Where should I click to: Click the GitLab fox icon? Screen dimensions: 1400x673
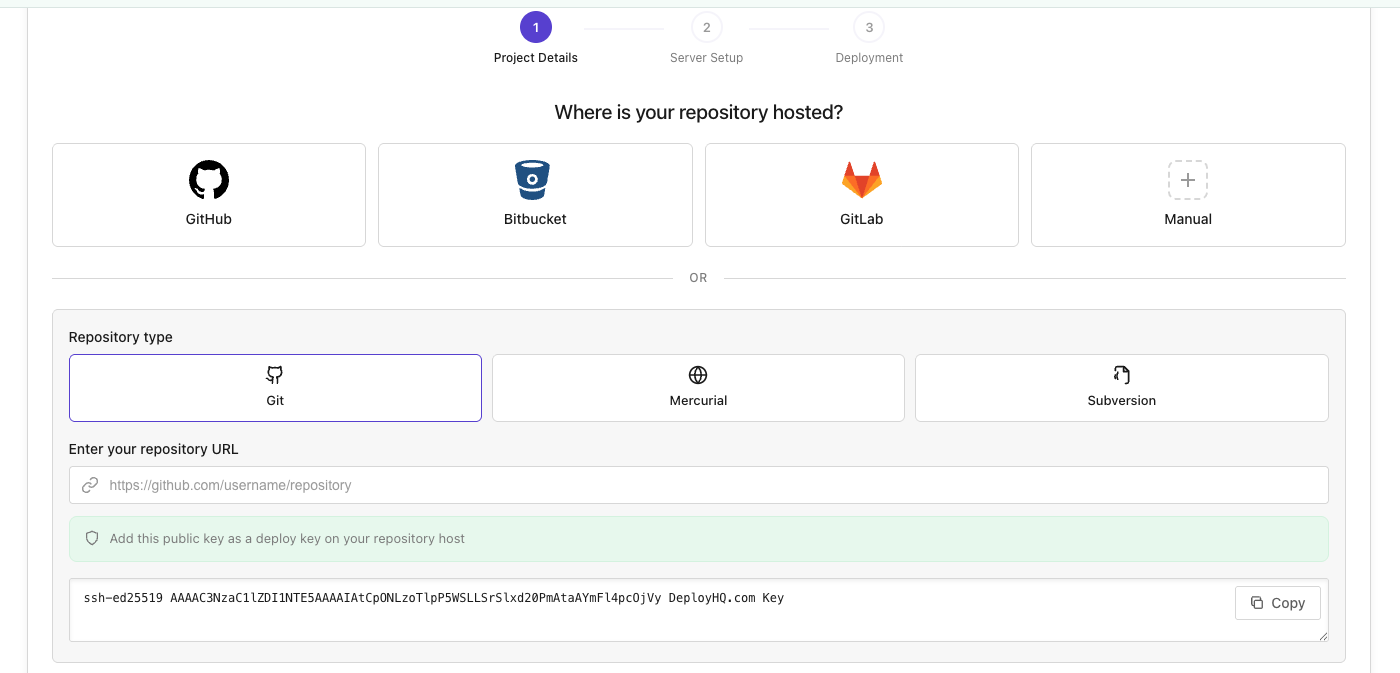(x=861, y=180)
